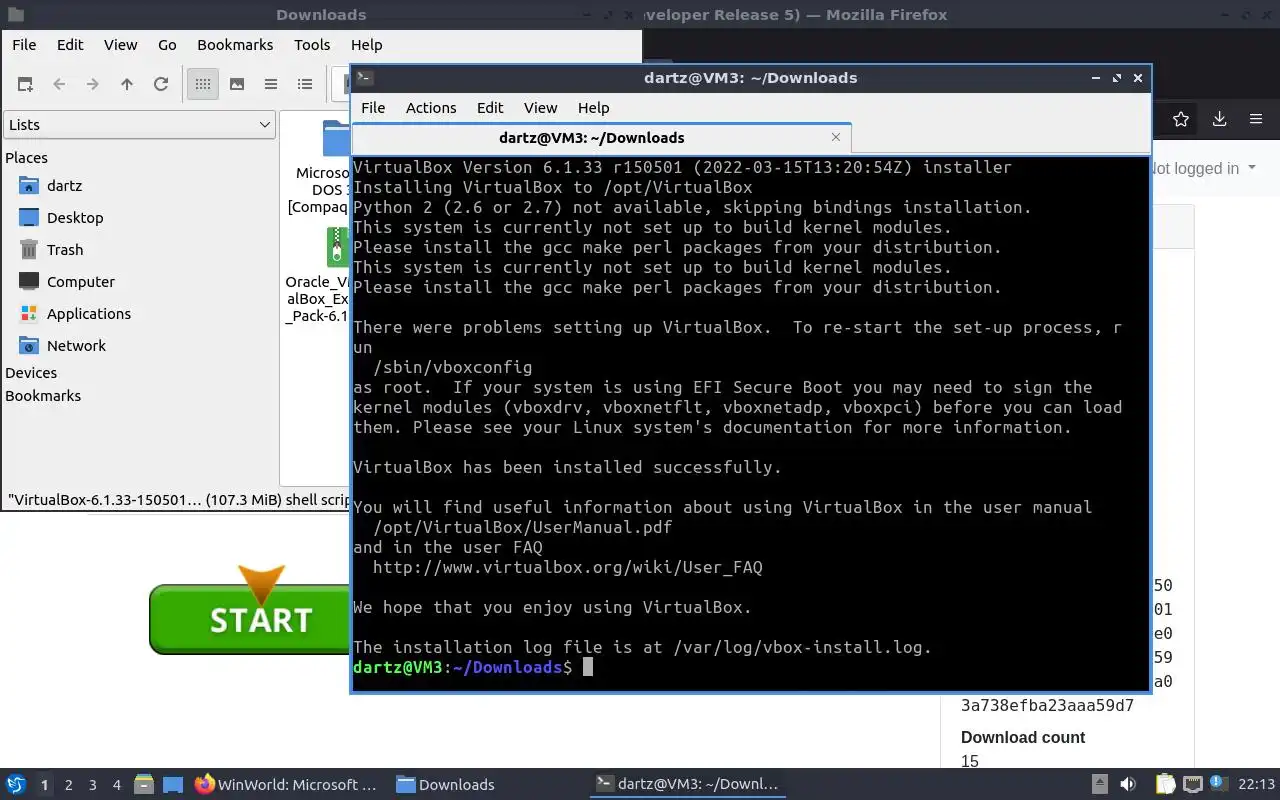Bookmark page with Firefox star icon
Image resolution: width=1280 pixels, height=800 pixels.
(1181, 119)
